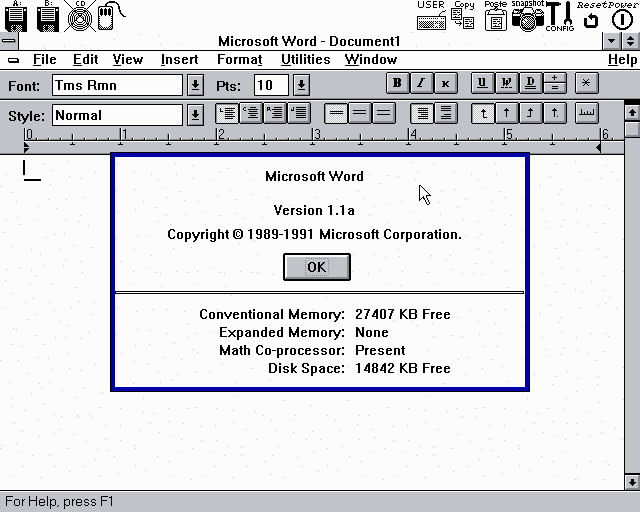Select justified paragraph icon
Viewport: 640px width, 512px height.
tap(299, 113)
